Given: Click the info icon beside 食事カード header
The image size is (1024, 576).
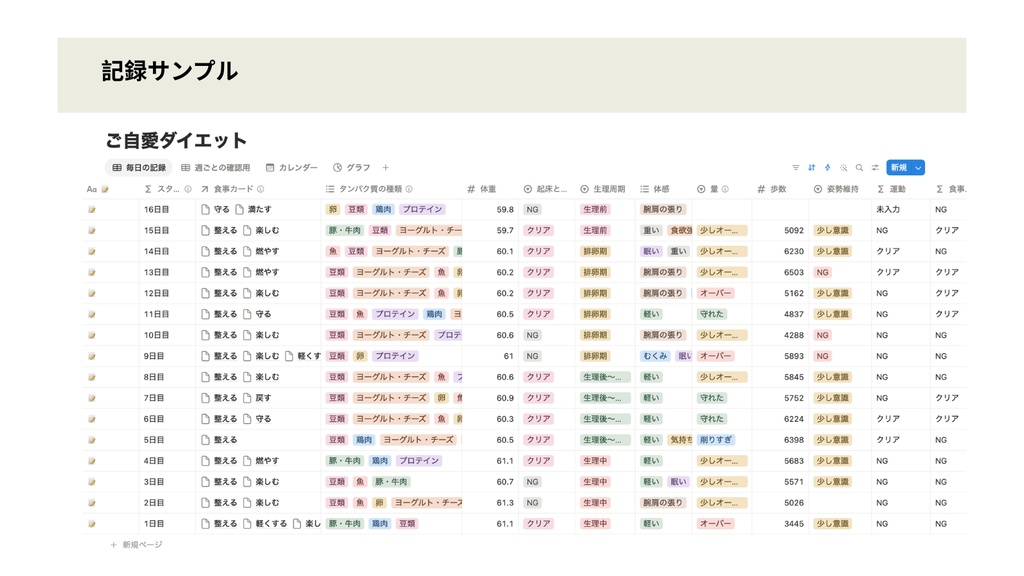Looking at the screenshot, I should click(261, 189).
